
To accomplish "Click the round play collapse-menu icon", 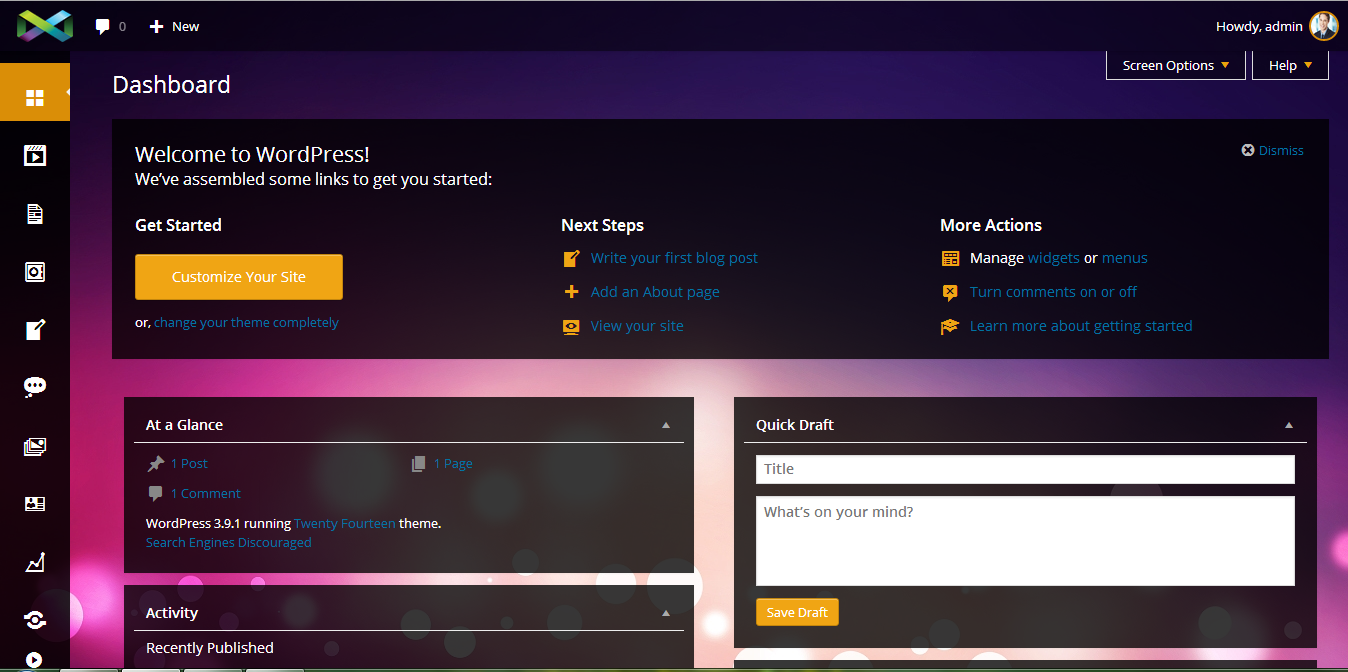I will pyautogui.click(x=35, y=660).
